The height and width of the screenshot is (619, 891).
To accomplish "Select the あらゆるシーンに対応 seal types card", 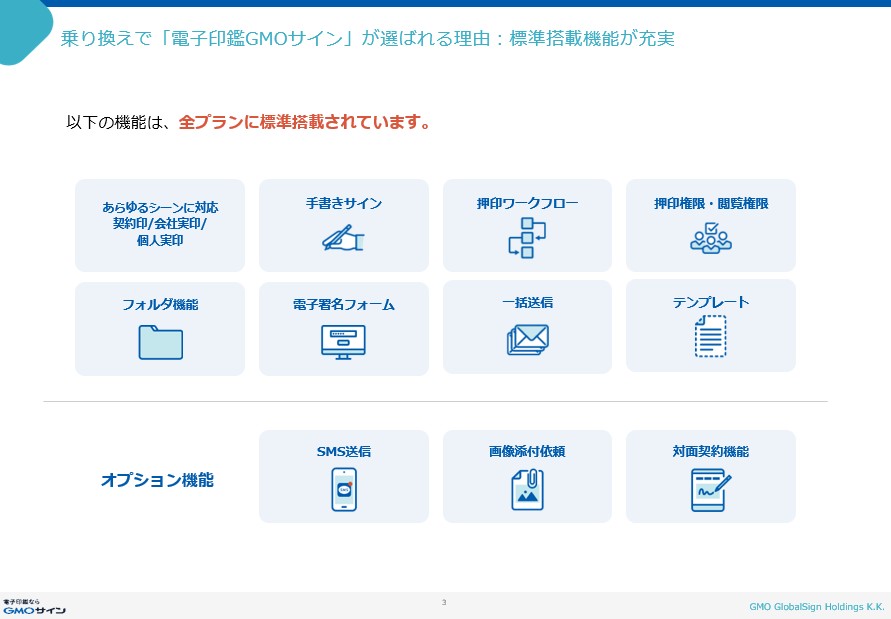I will pos(160,225).
